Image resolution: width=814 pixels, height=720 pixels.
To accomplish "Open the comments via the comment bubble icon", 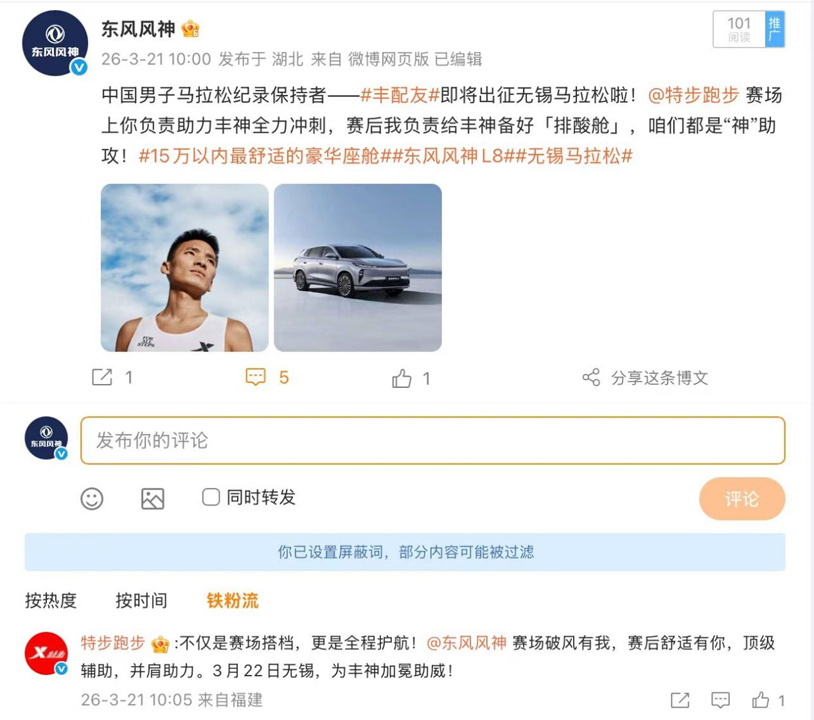I will (x=256, y=377).
